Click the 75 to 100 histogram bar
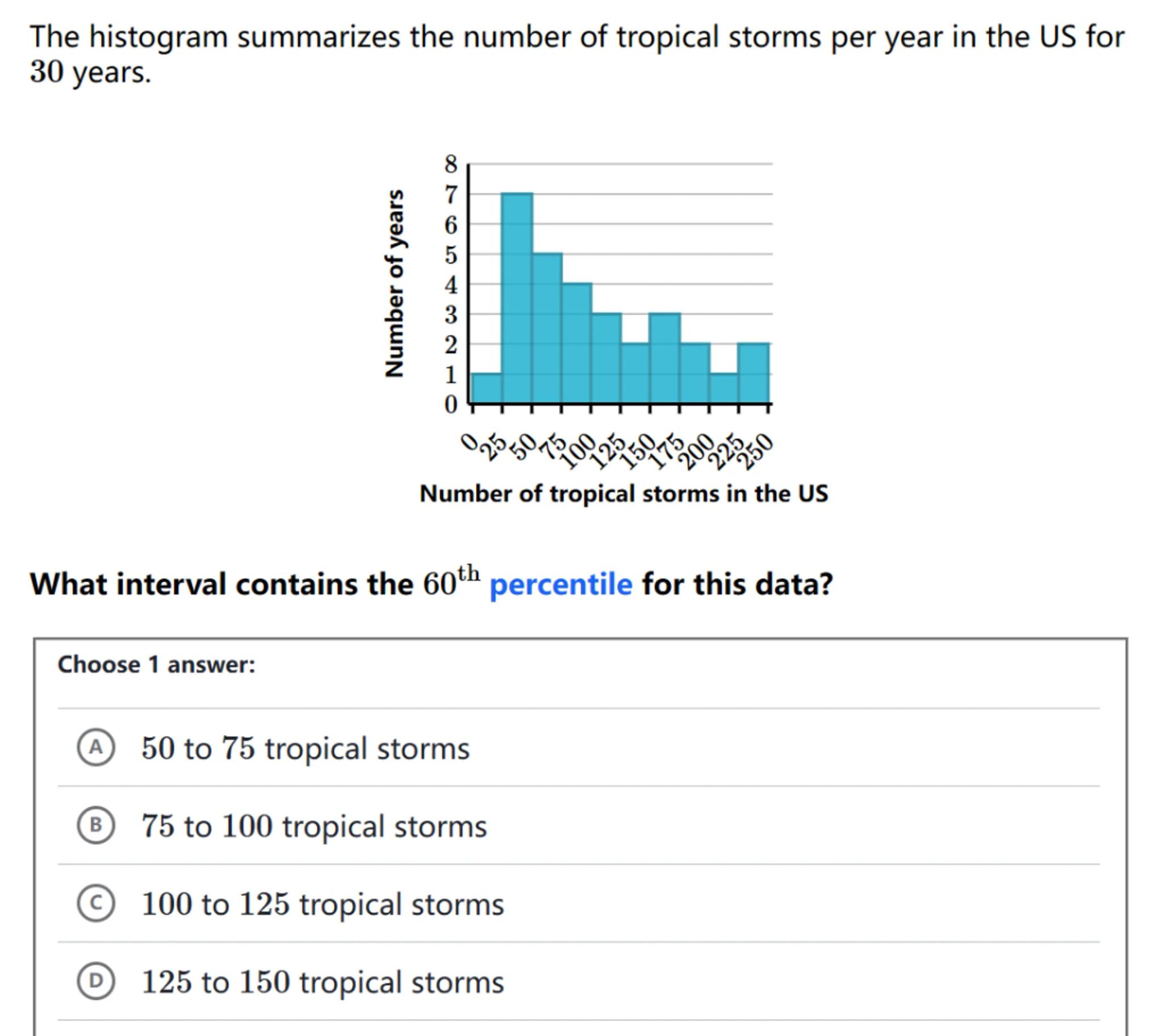This screenshot has width=1163, height=1036. click(x=576, y=344)
